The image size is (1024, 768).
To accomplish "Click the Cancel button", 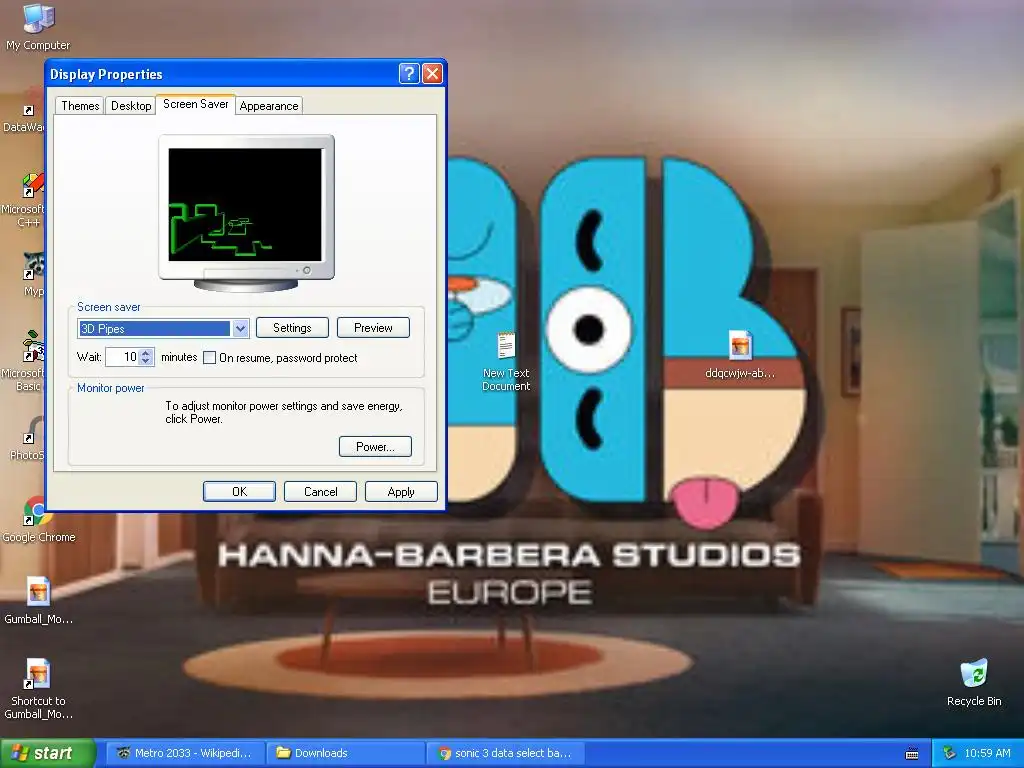I will click(320, 492).
